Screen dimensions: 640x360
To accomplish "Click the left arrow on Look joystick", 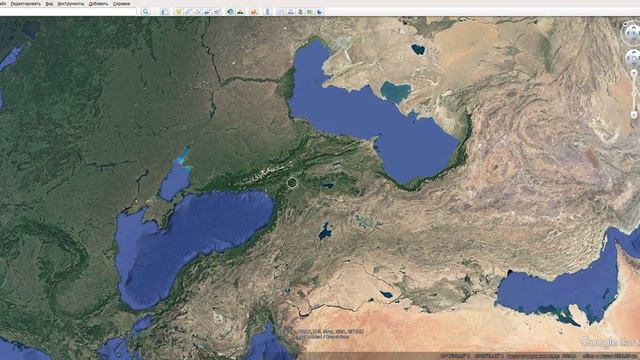I will click(628, 33).
